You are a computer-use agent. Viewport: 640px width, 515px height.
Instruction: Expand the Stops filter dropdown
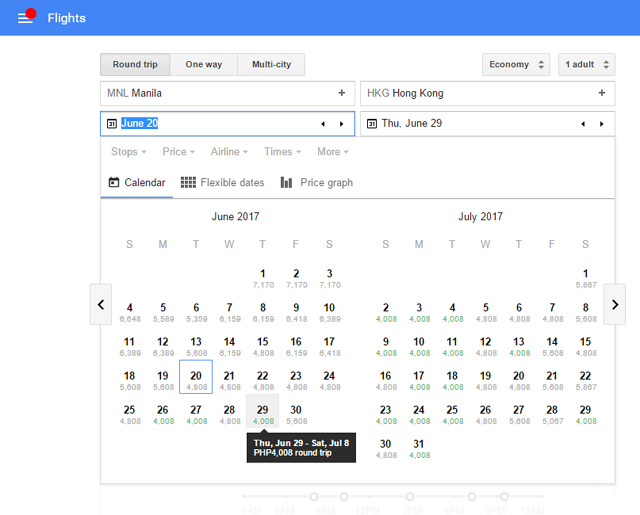tap(129, 152)
